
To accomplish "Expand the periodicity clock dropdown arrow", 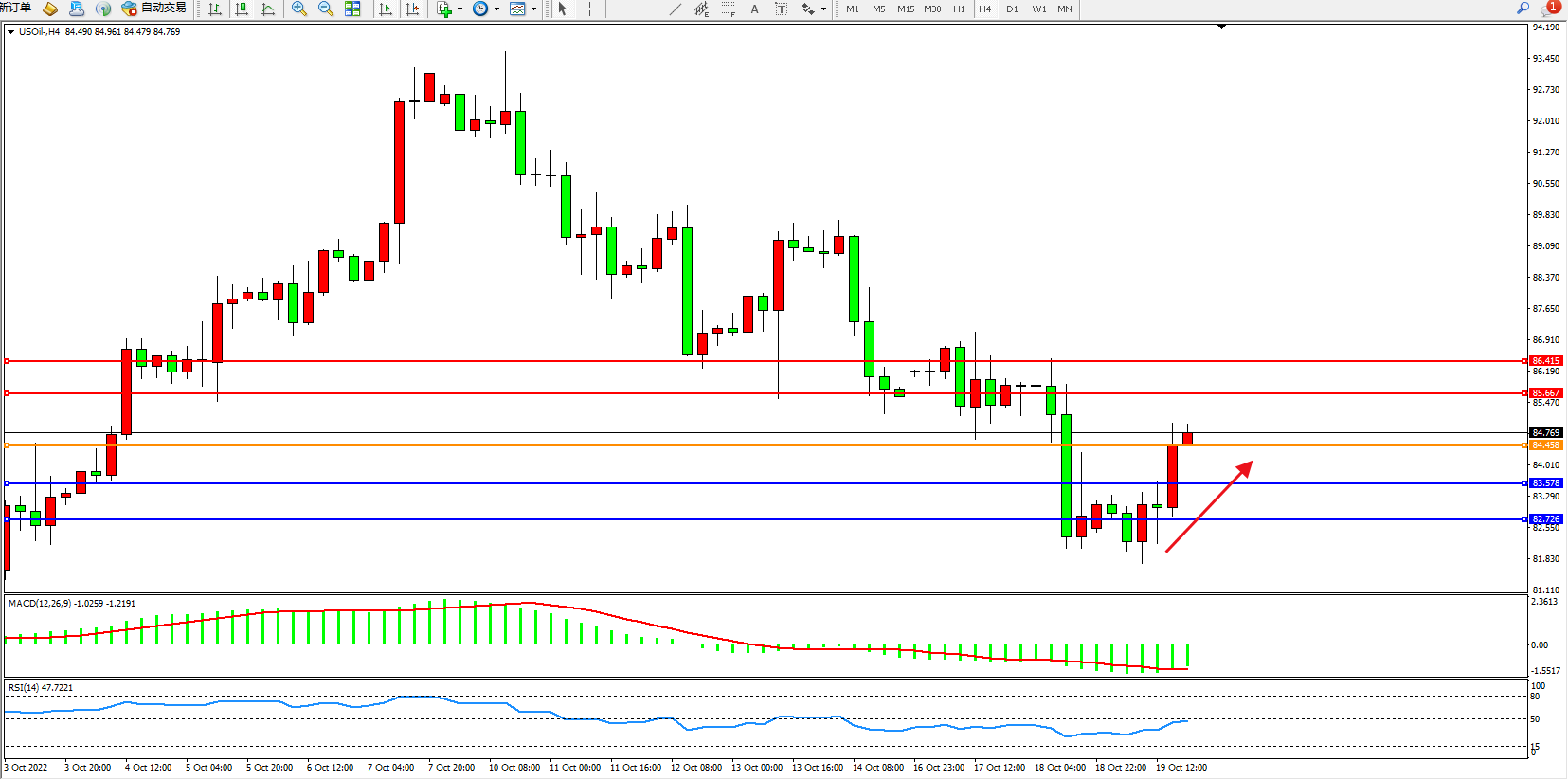I will 496,9.
